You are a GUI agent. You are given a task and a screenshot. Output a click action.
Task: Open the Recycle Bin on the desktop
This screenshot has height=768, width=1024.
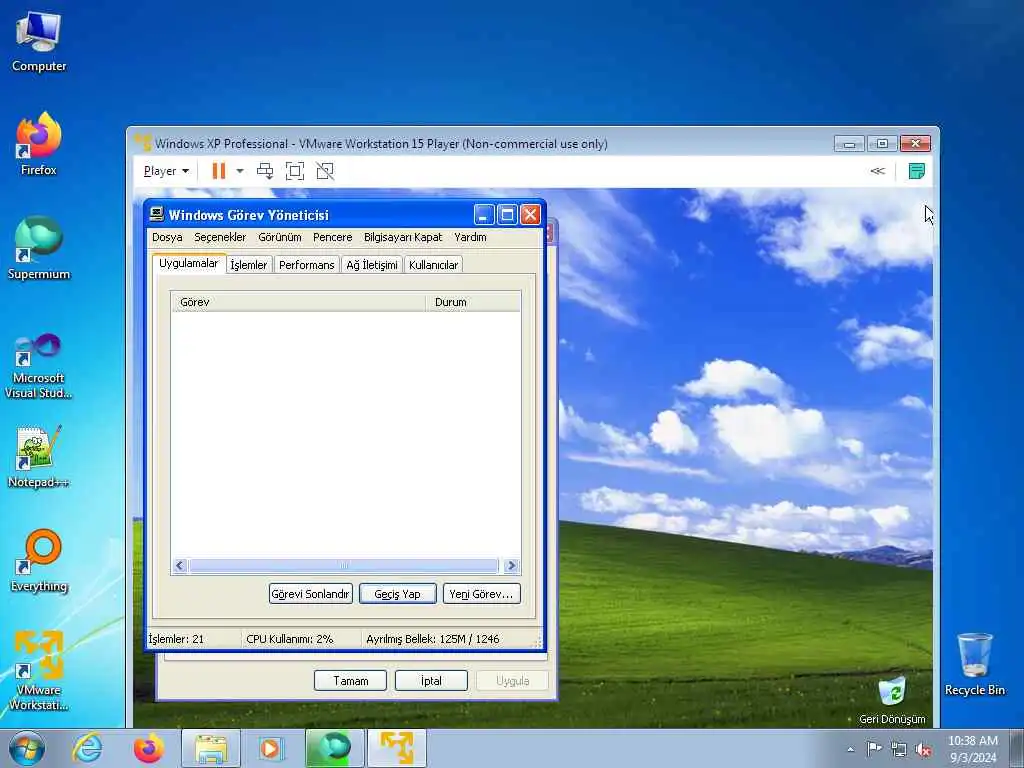coord(974,664)
